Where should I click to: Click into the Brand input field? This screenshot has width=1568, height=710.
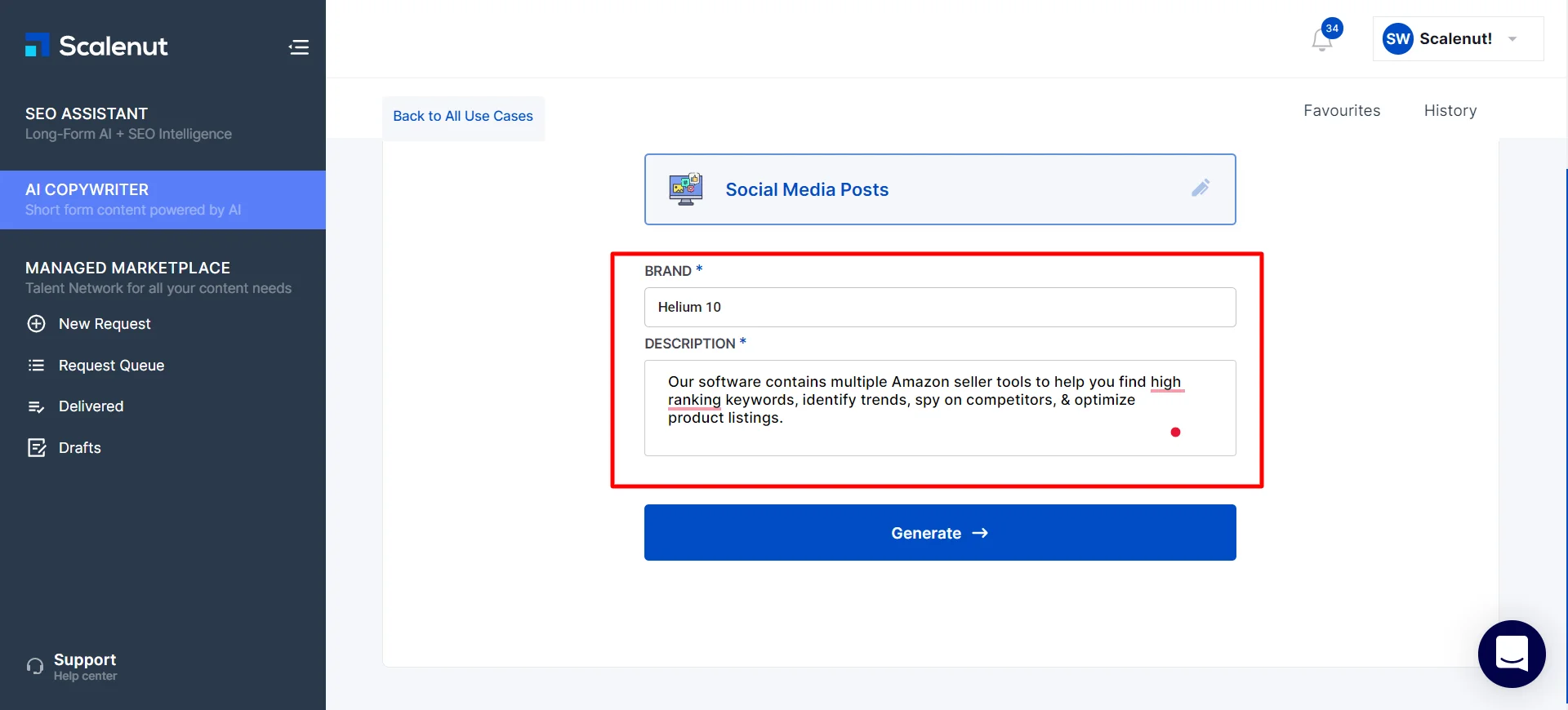939,307
